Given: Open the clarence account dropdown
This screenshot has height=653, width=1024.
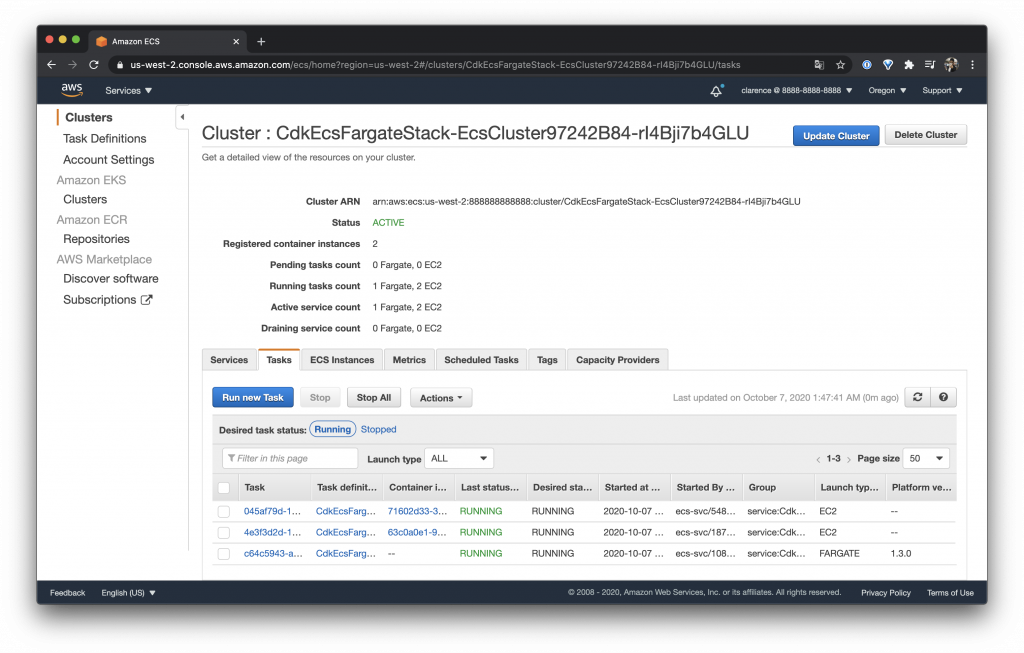Looking at the screenshot, I should point(796,90).
